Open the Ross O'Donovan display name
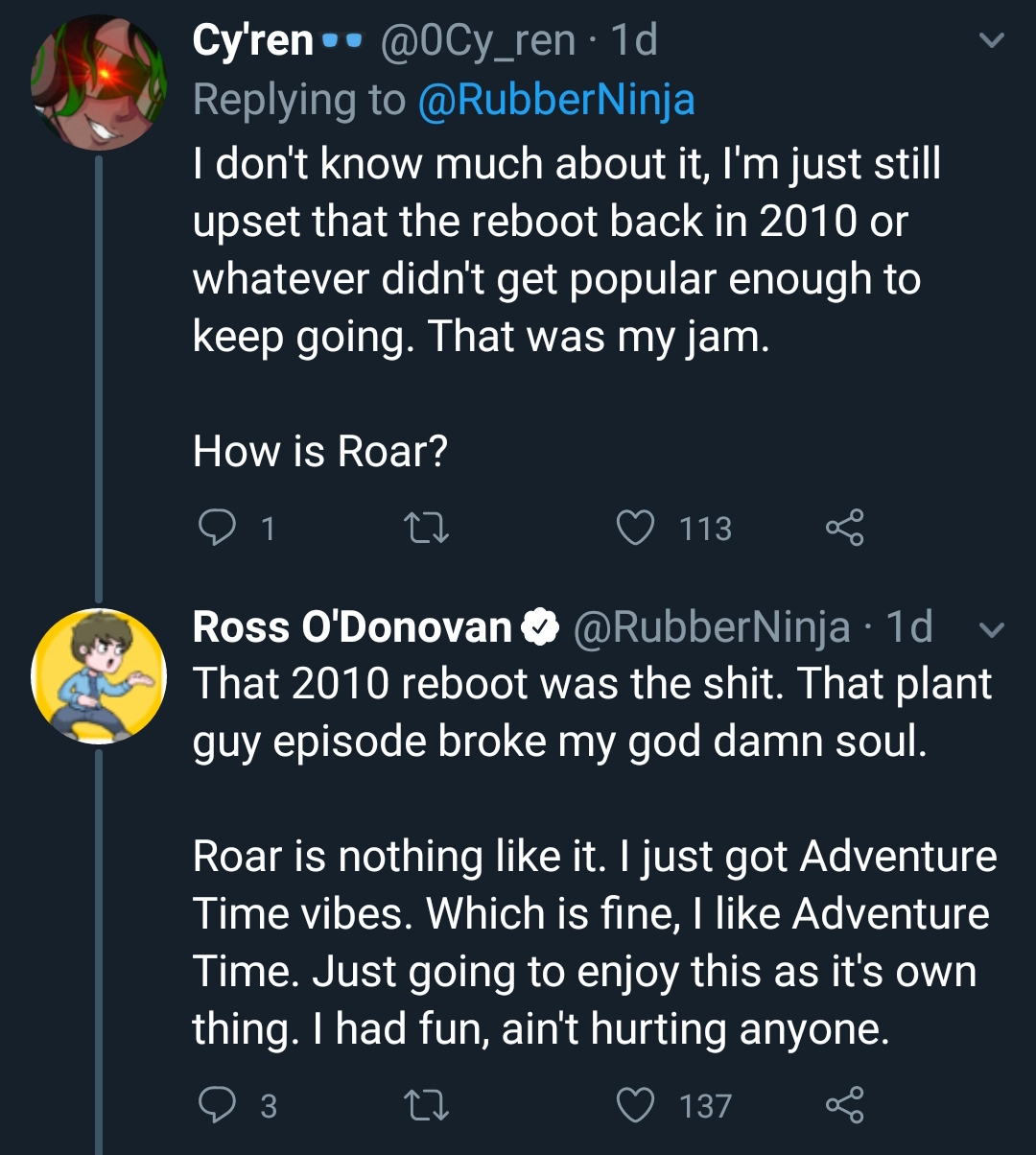Viewport: 1036px width, 1155px height. pos(352,627)
